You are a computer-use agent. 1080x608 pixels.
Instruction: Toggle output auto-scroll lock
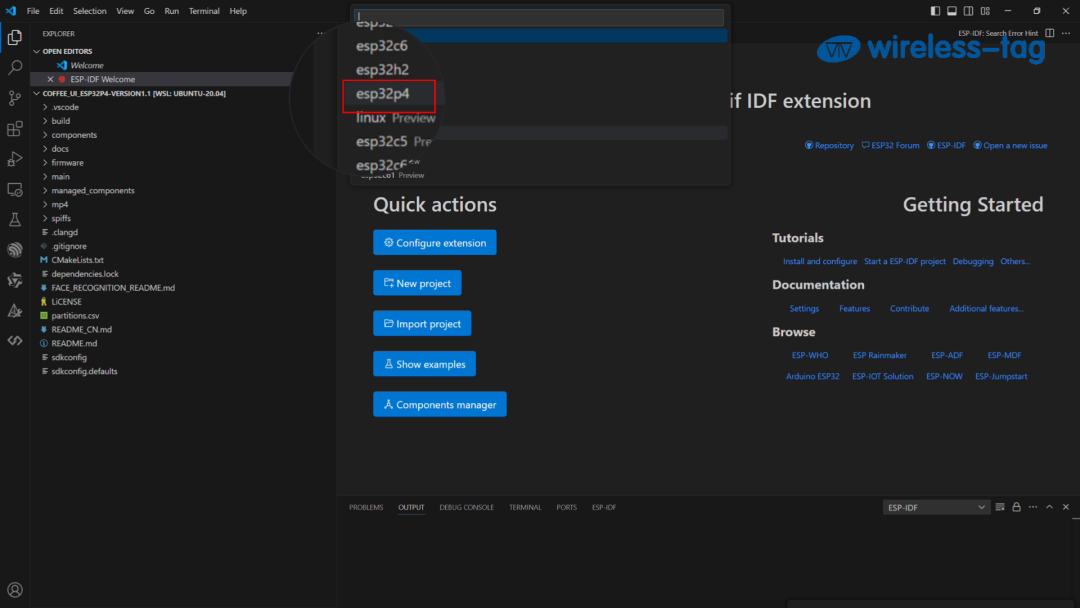click(1016, 507)
